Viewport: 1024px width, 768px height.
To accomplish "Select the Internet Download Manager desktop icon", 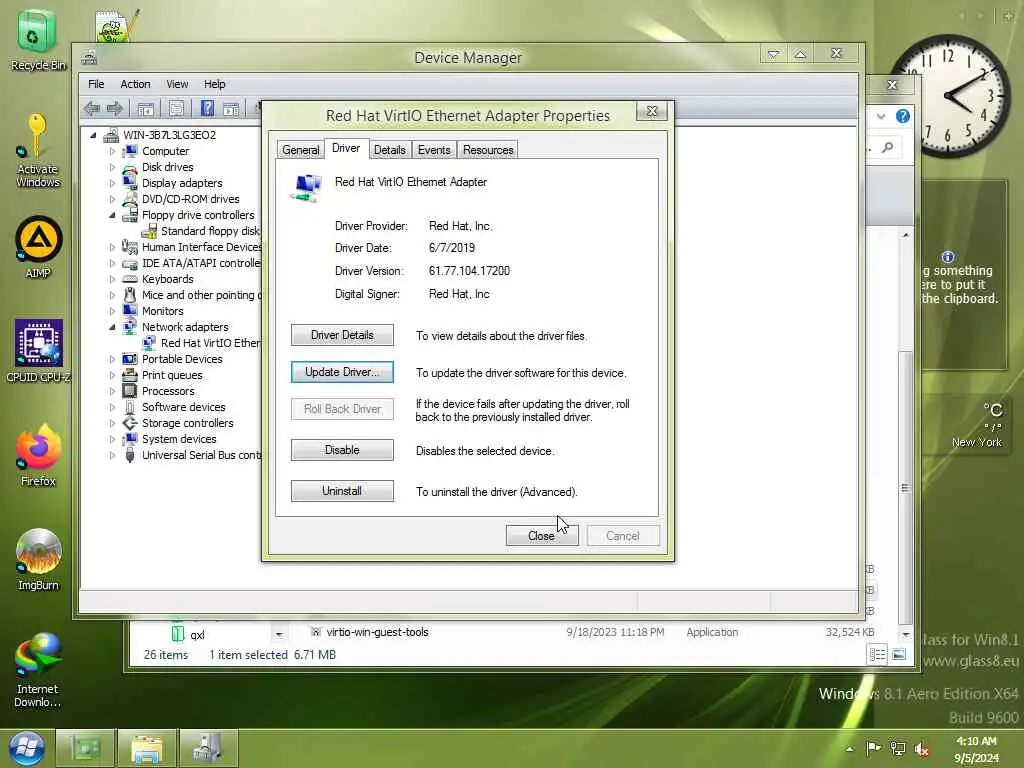I will pos(38,670).
